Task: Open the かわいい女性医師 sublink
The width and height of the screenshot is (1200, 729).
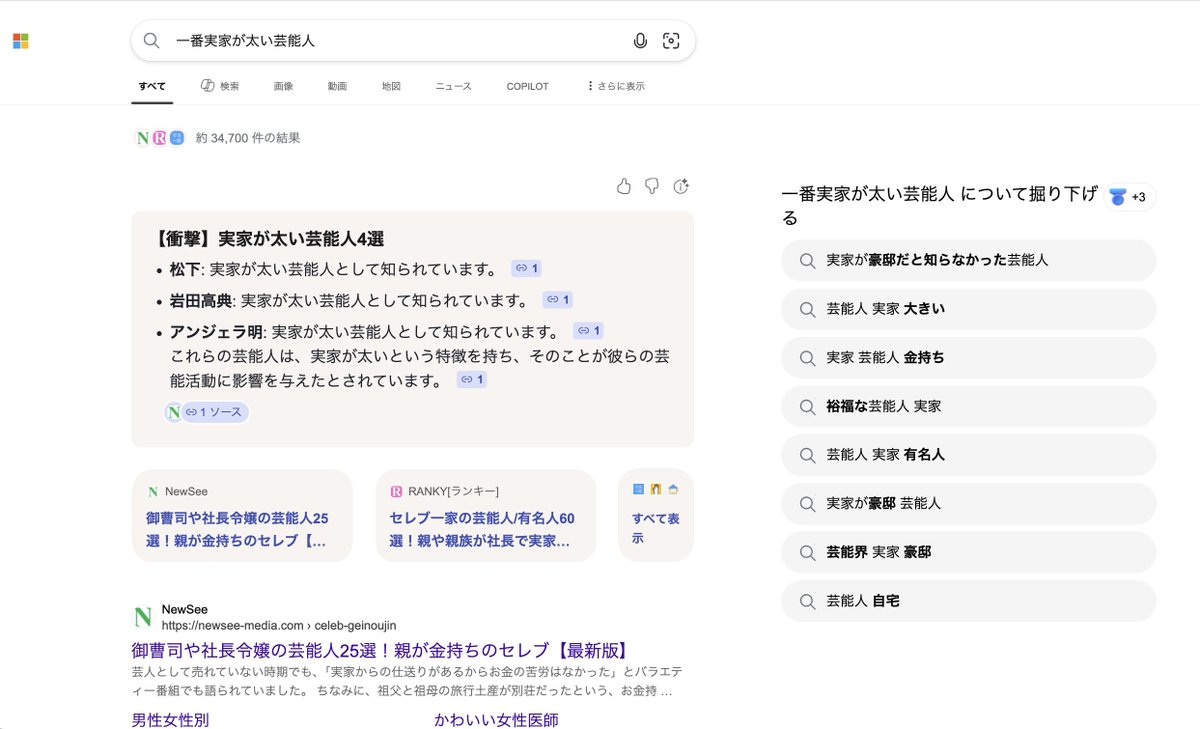Action: (496, 720)
